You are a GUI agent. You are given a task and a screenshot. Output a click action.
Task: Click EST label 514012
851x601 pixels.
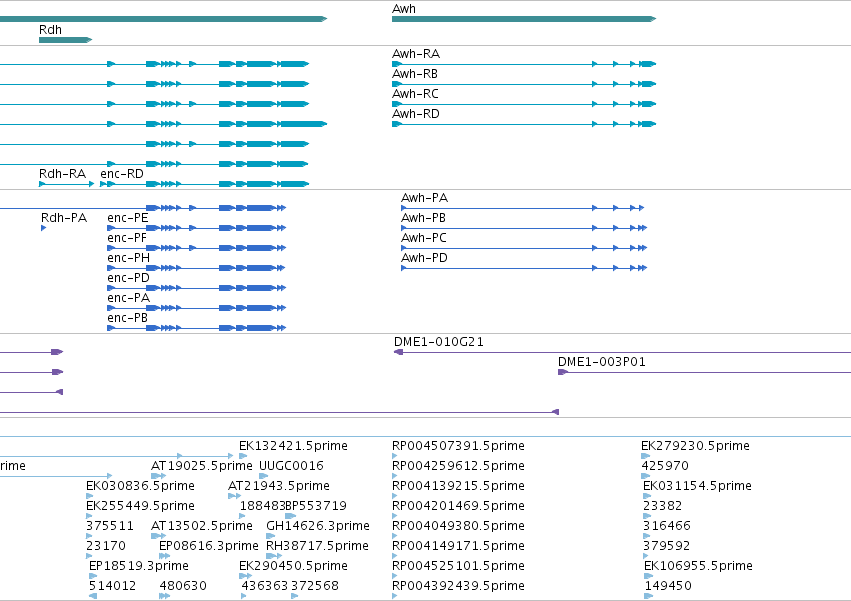point(112,586)
